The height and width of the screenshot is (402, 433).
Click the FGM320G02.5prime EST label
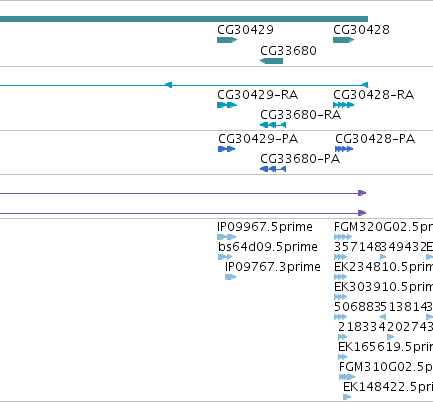[x=383, y=227]
